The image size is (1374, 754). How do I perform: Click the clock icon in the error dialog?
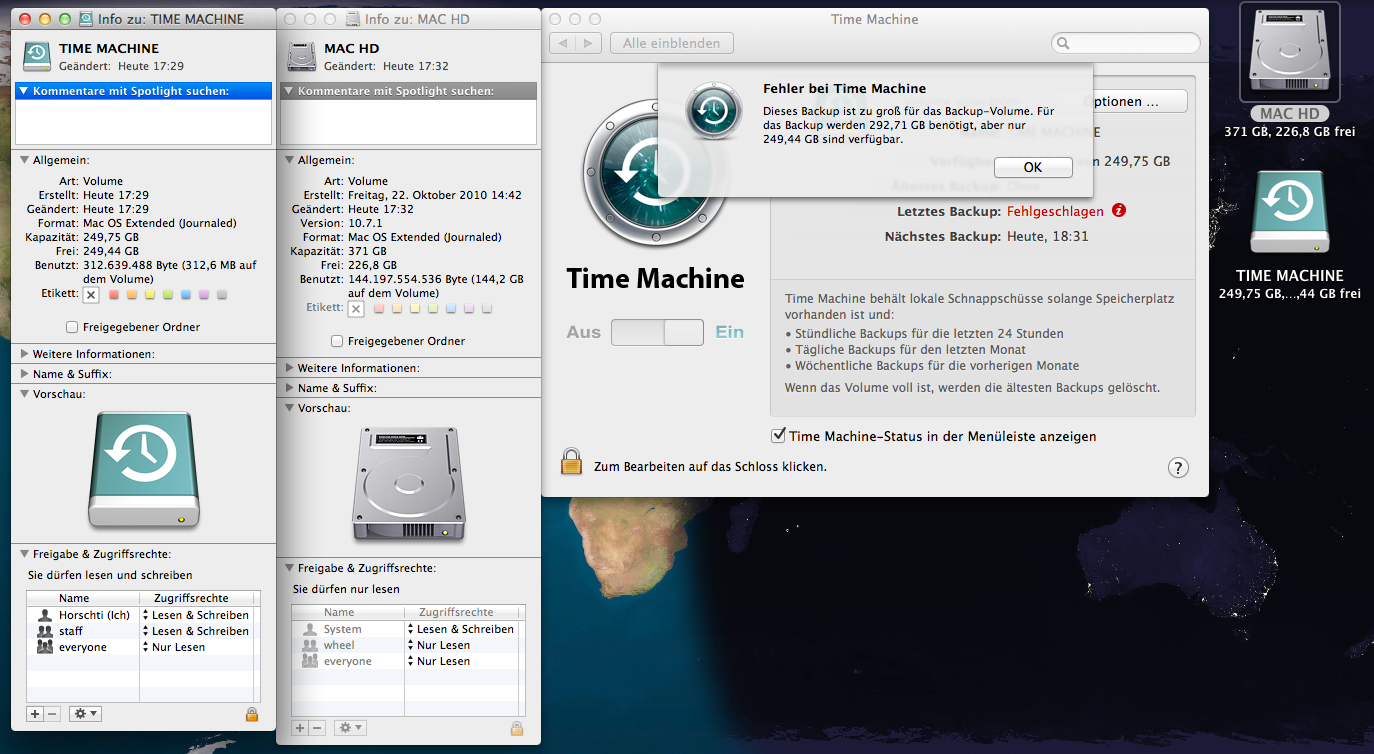(x=713, y=113)
